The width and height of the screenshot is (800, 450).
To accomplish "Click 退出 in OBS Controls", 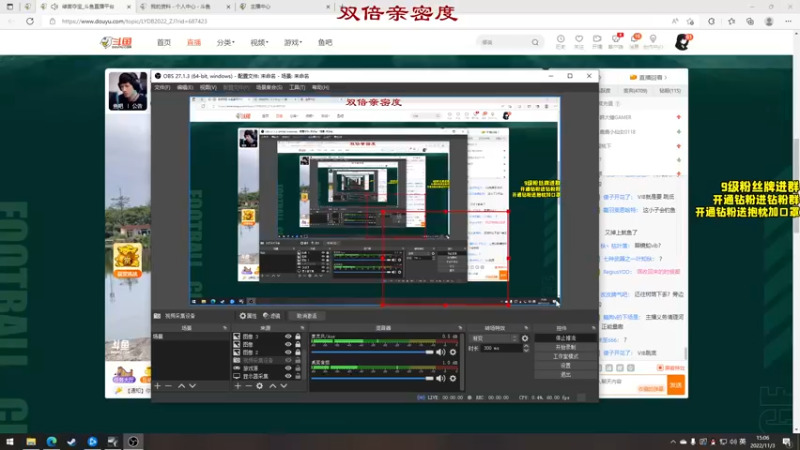I will click(x=565, y=374).
